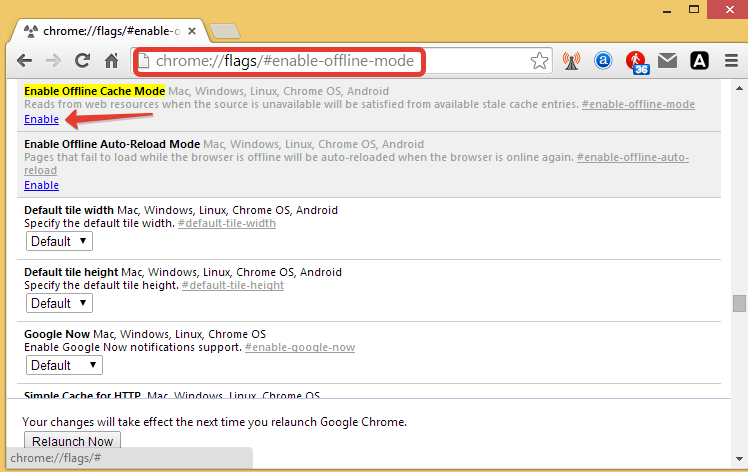The width and height of the screenshot is (748, 472).
Task: Open the mail envelope extension
Action: tap(667, 61)
